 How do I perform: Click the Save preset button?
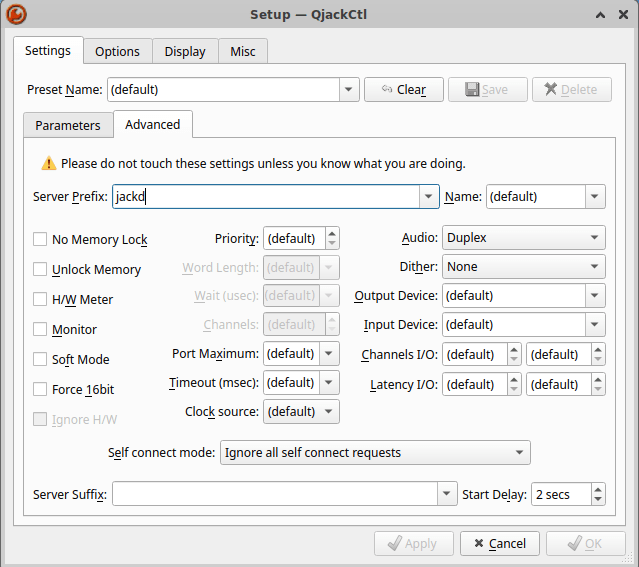point(487,89)
